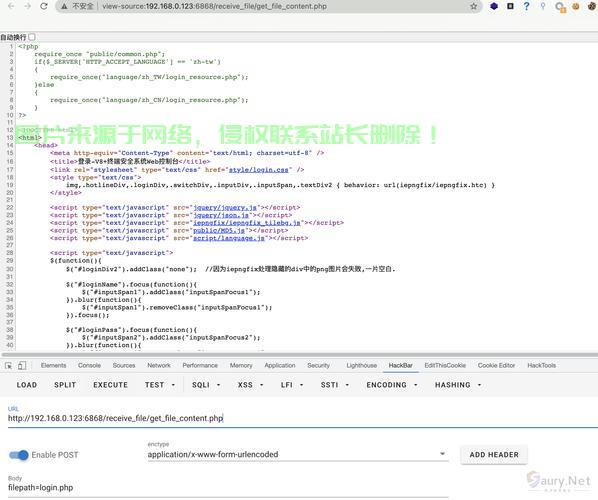Open the black square extension icon
The height and width of the screenshot is (500, 598).
tap(510, 6)
